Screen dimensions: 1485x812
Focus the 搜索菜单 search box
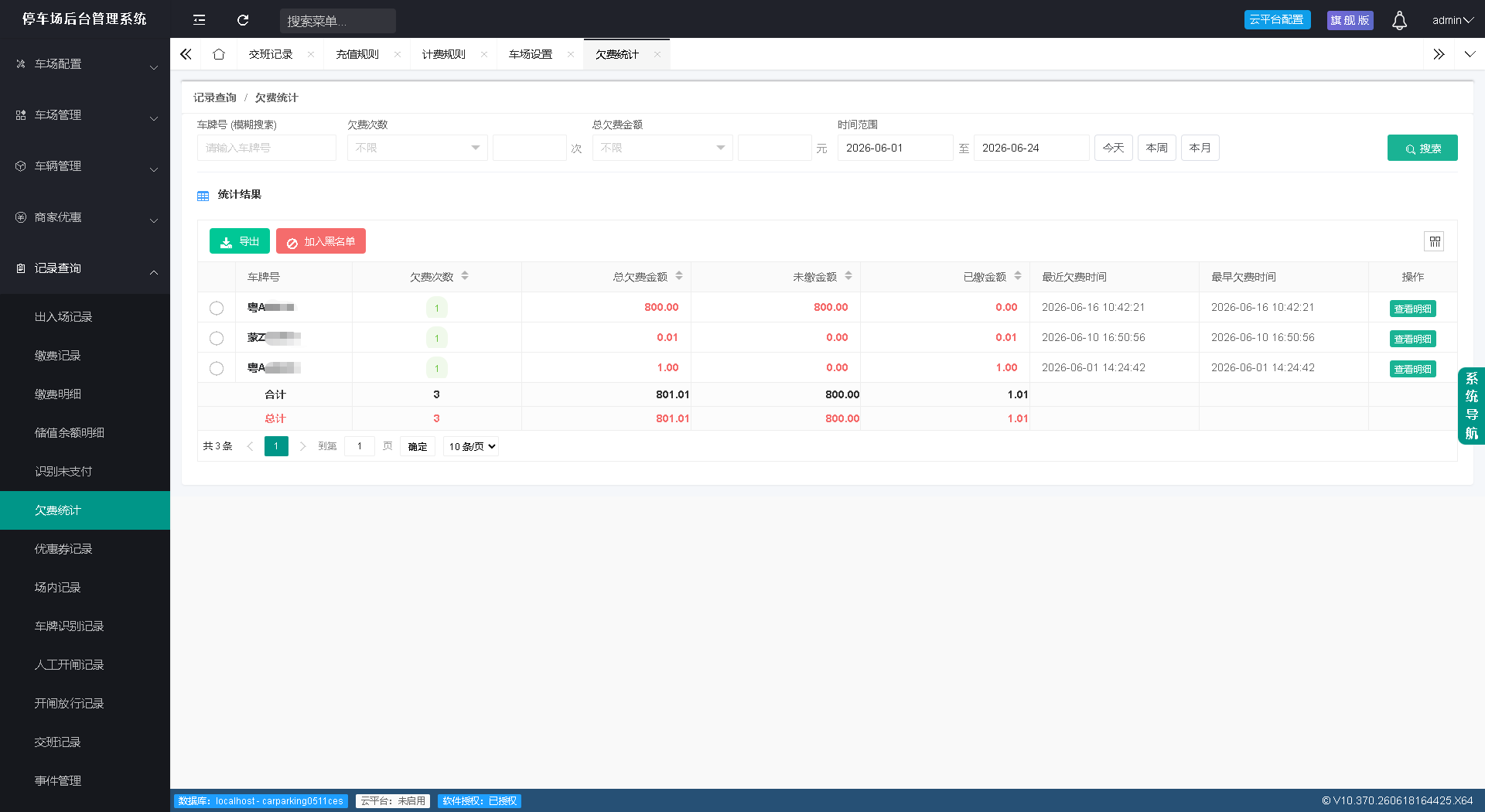(338, 21)
